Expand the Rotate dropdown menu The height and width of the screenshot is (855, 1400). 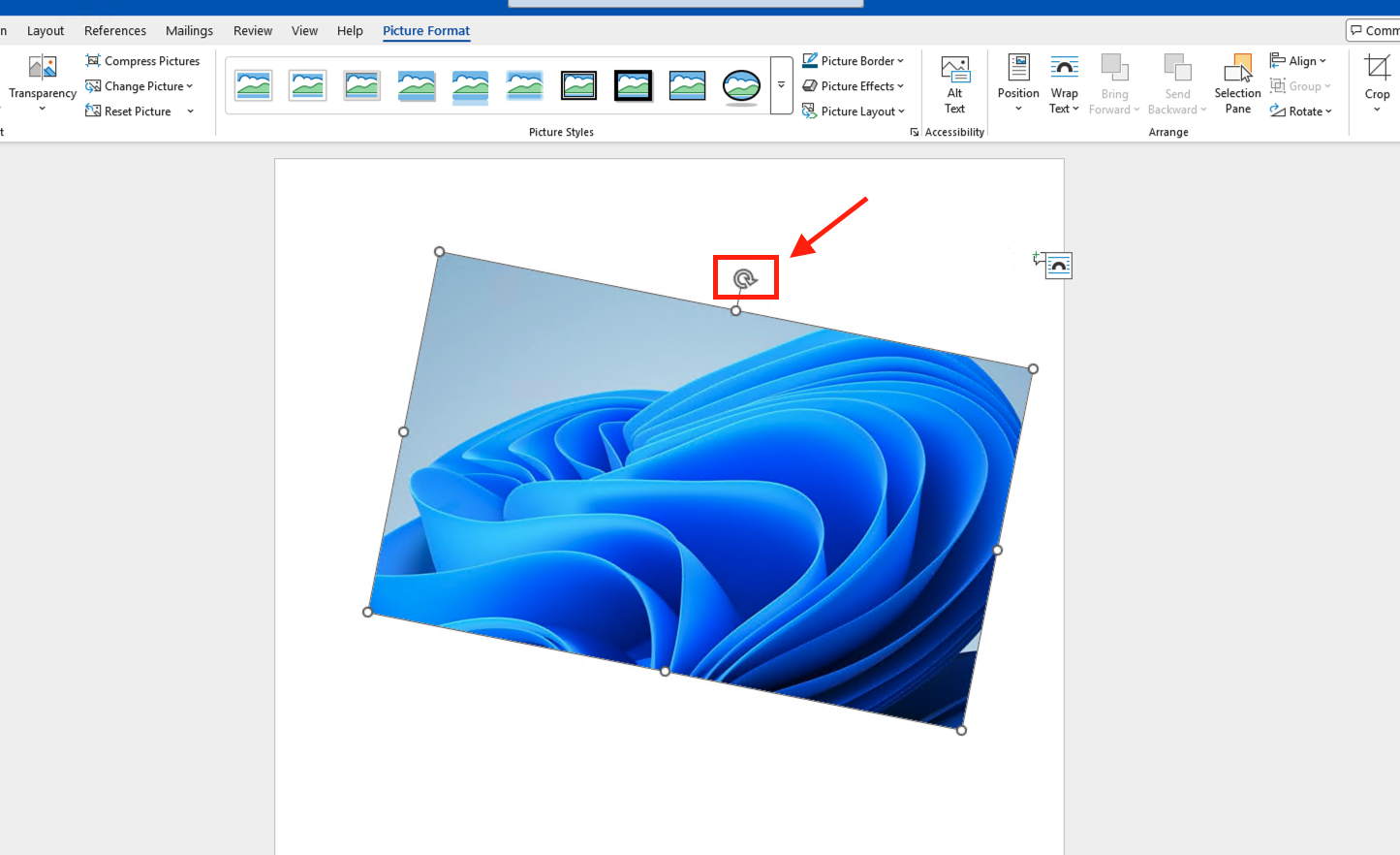[x=1302, y=111]
